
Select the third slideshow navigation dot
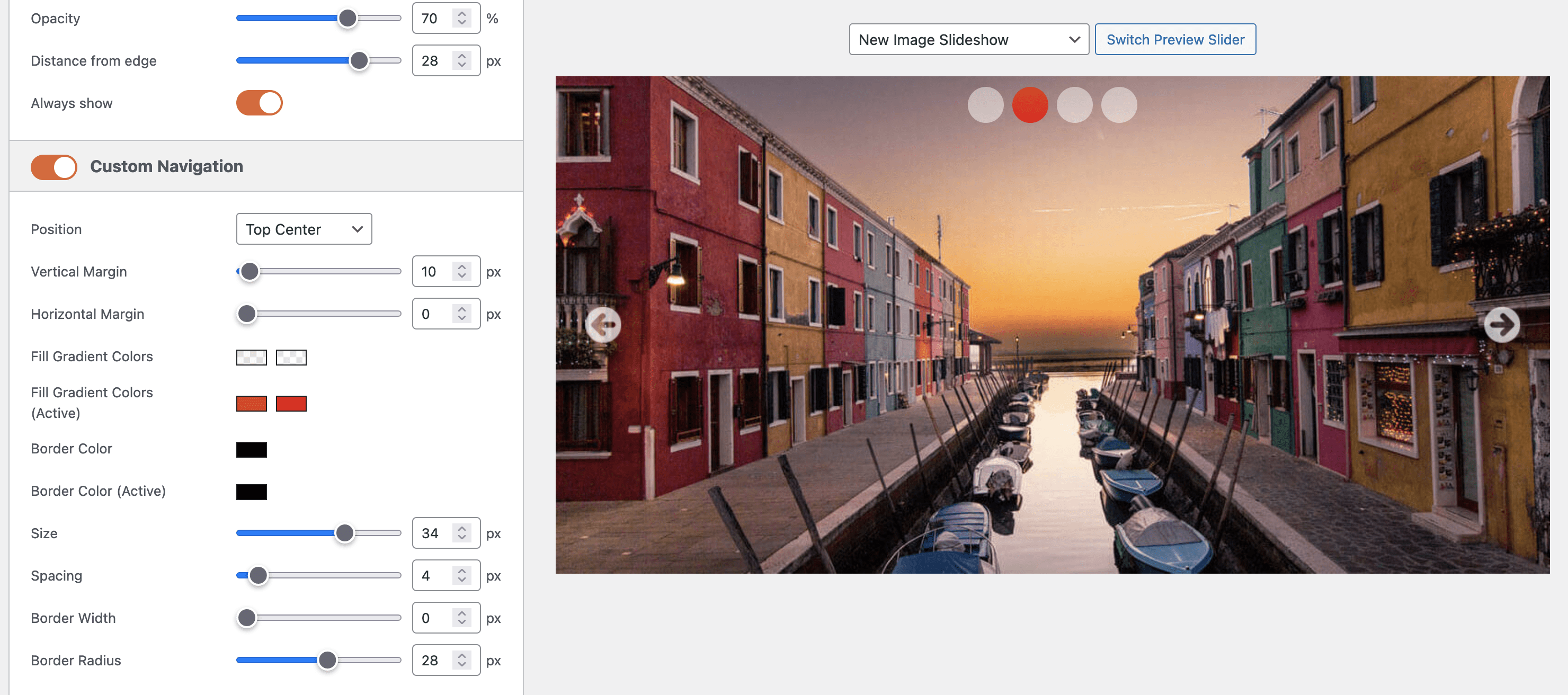click(1074, 105)
